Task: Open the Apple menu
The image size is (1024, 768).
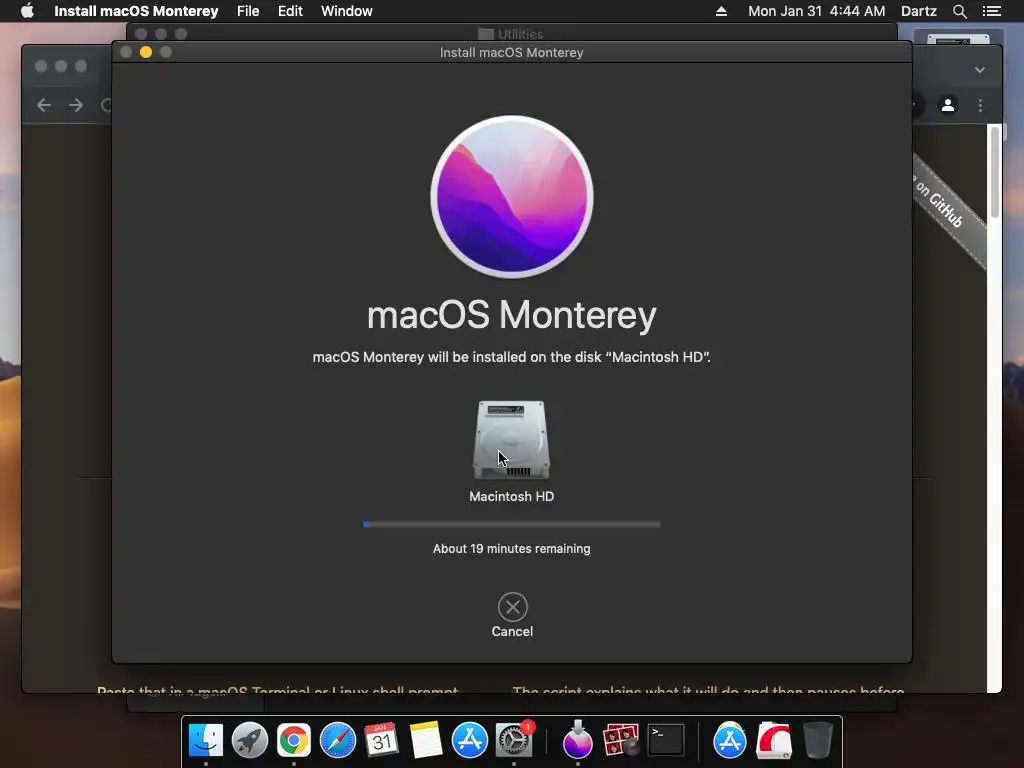Action: pyautogui.click(x=27, y=11)
